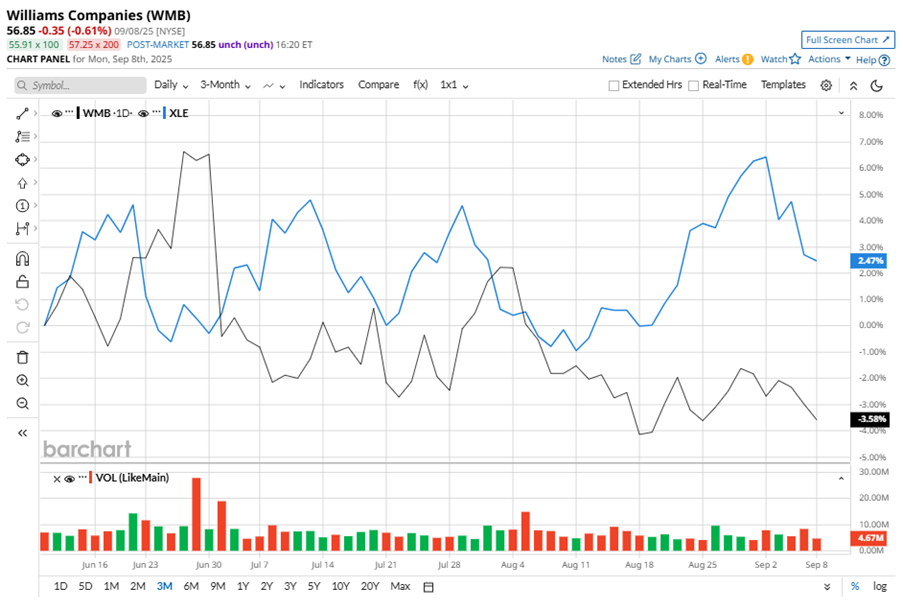Open WMB series options ellipsis
Viewport: 903px width, 610px height.
69,112
